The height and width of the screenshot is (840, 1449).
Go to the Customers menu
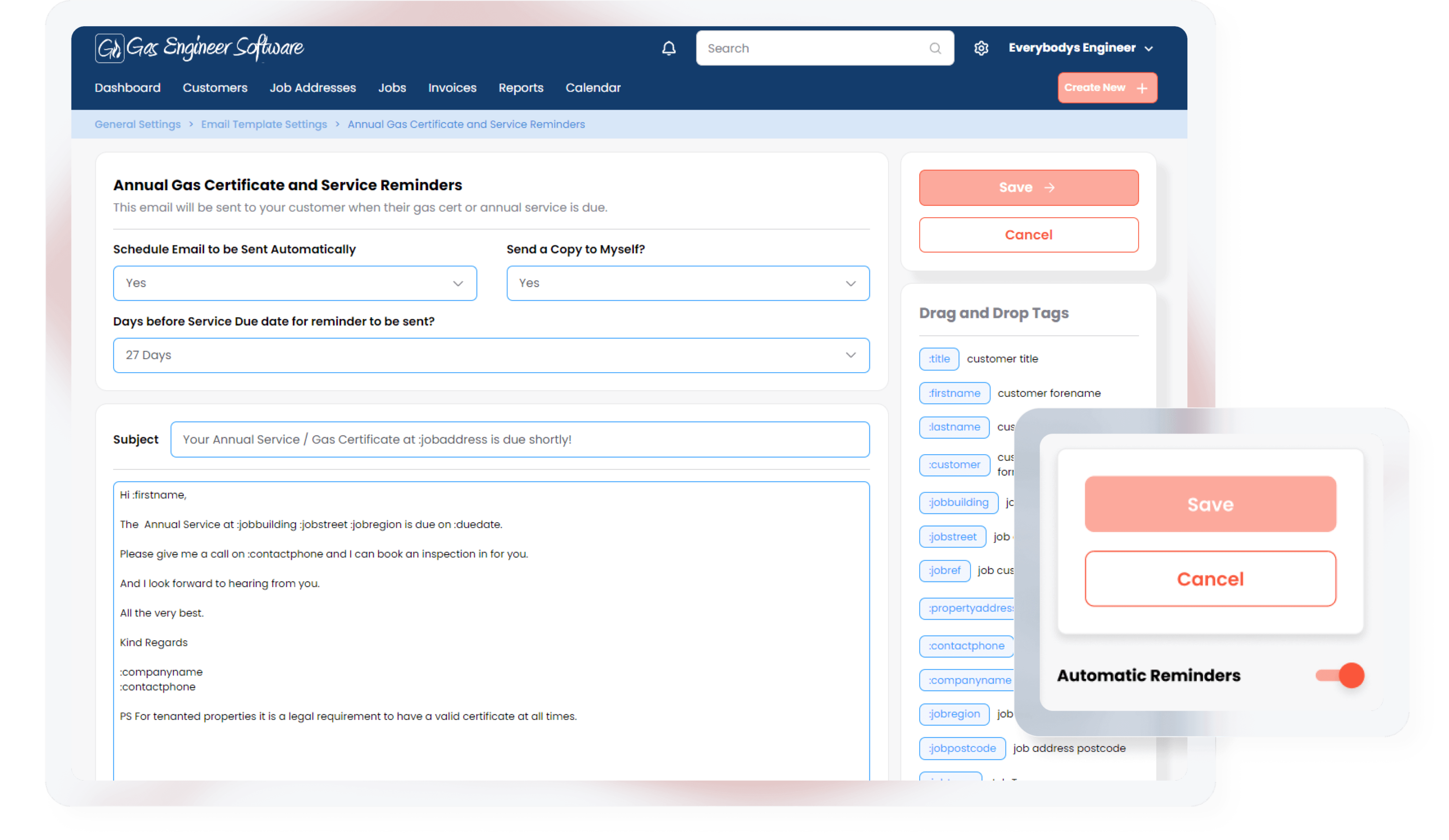pyautogui.click(x=215, y=88)
